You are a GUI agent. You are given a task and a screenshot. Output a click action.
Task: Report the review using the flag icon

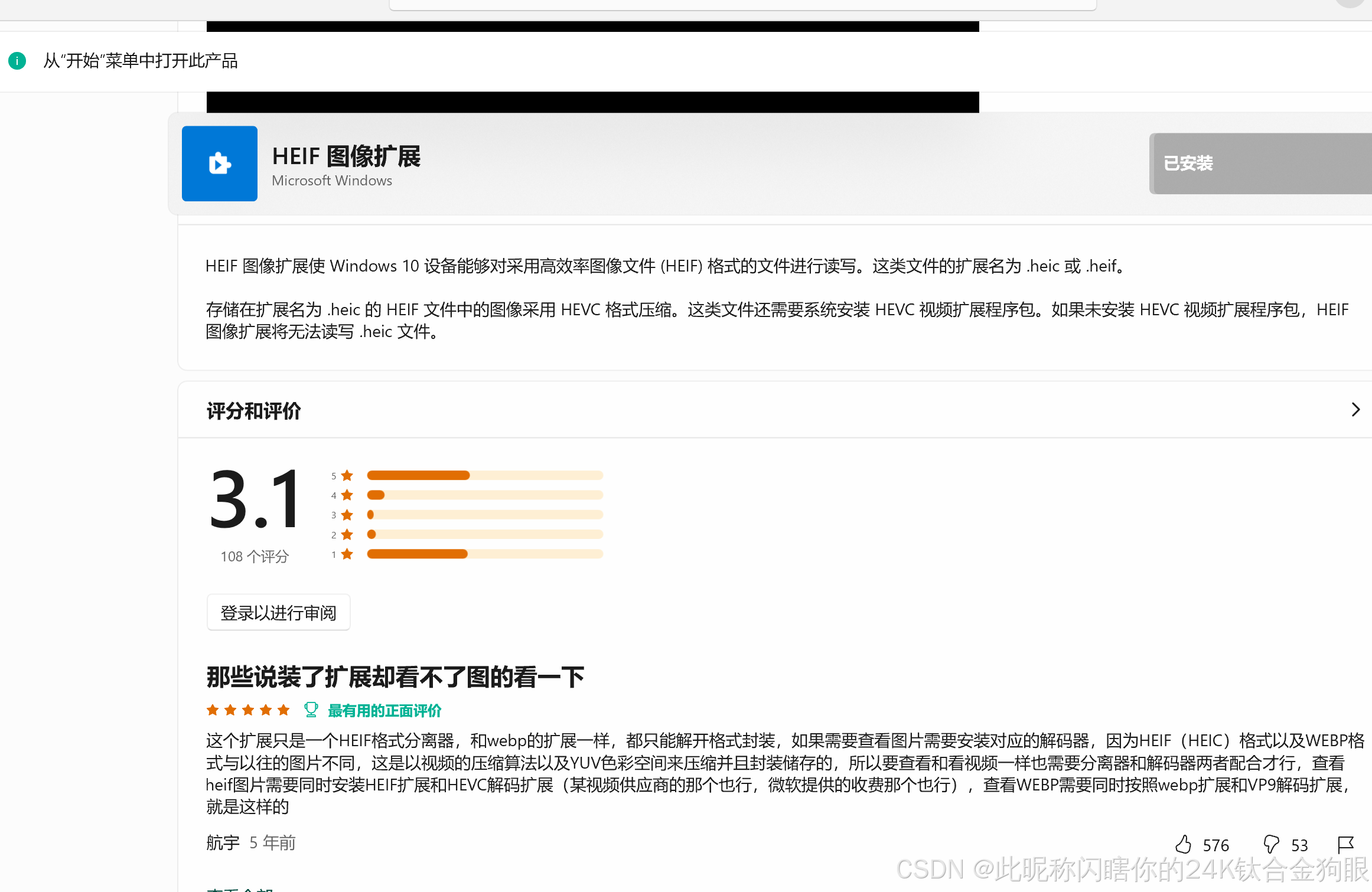1345,844
